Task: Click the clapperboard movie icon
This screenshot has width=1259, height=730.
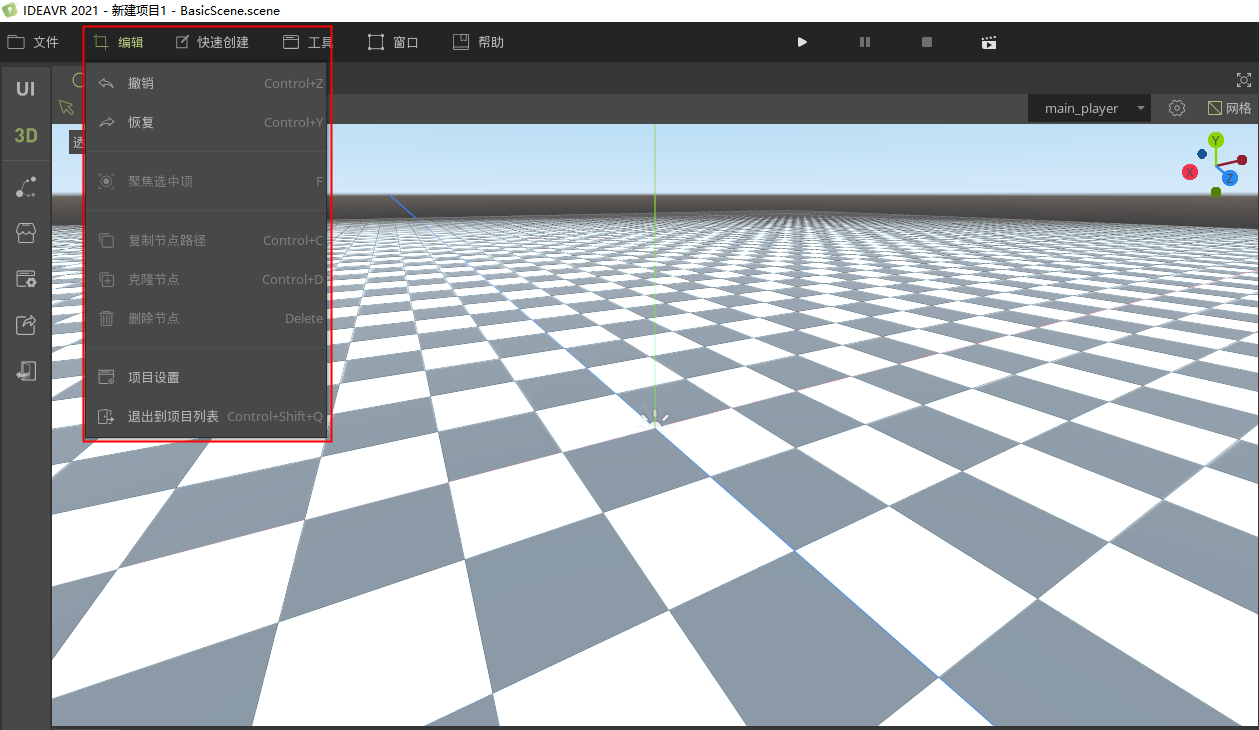Action: (989, 42)
